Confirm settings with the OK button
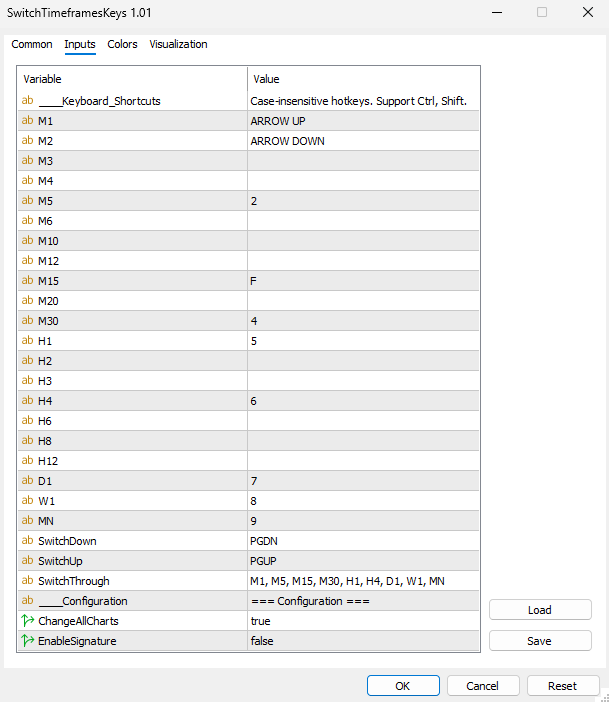The height and width of the screenshot is (702, 609). click(x=402, y=686)
